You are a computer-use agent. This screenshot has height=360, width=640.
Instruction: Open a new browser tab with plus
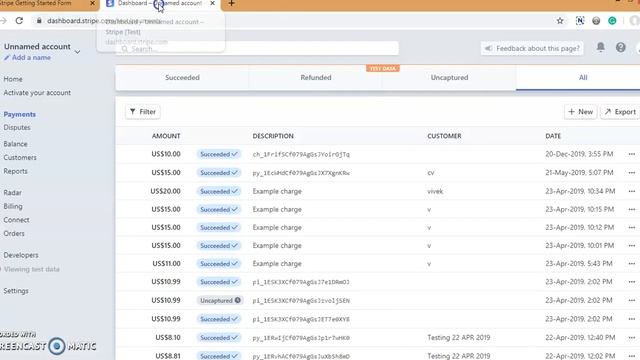click(231, 4)
